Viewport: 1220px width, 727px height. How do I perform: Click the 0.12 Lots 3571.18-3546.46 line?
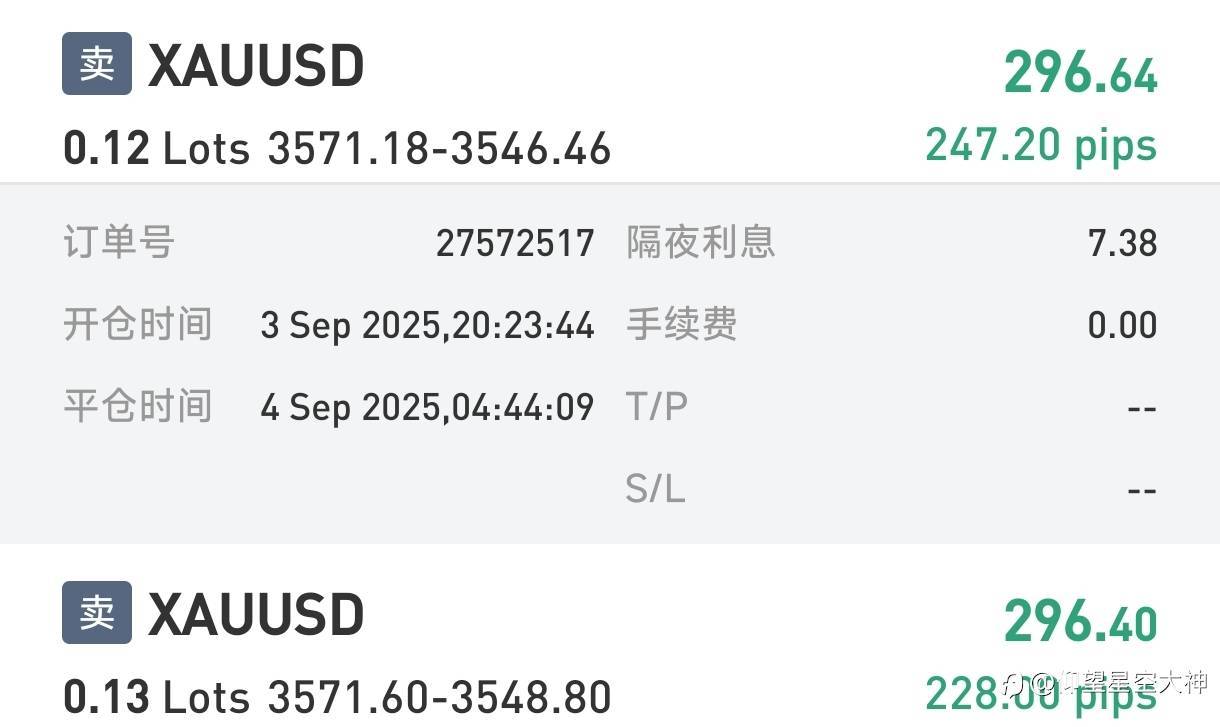pos(337,149)
